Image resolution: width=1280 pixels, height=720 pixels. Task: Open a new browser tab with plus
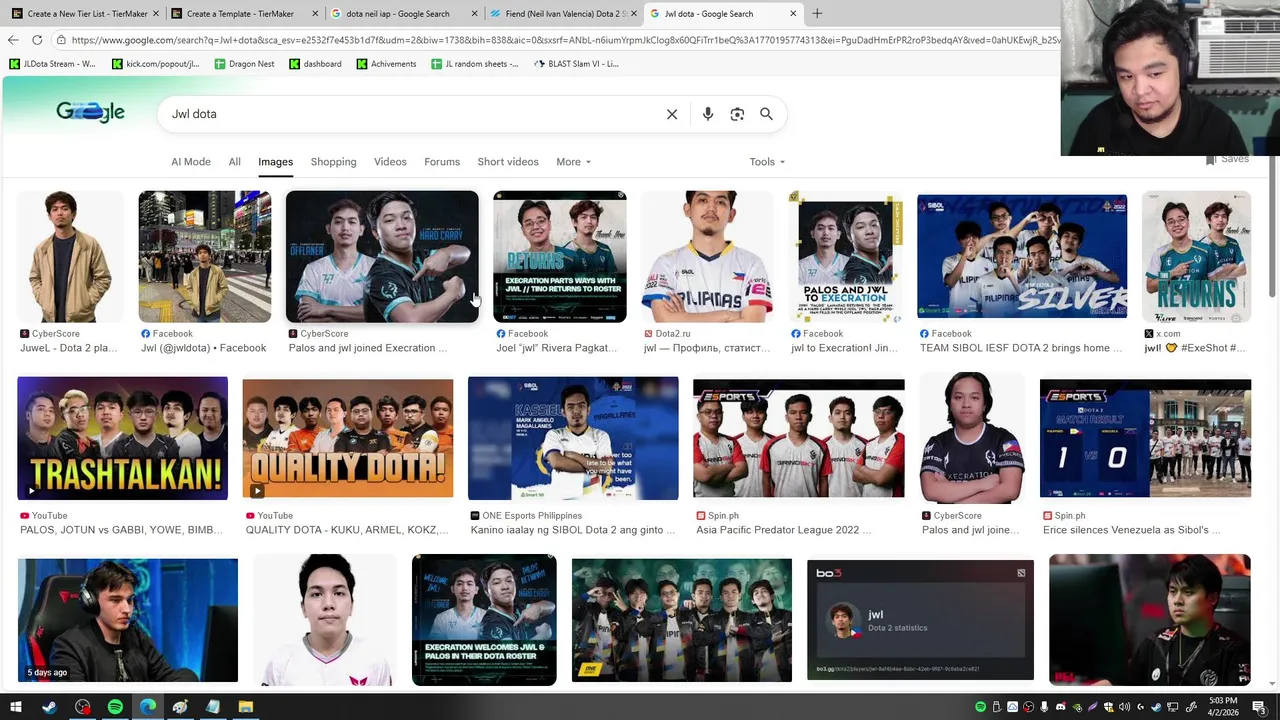coord(817,14)
